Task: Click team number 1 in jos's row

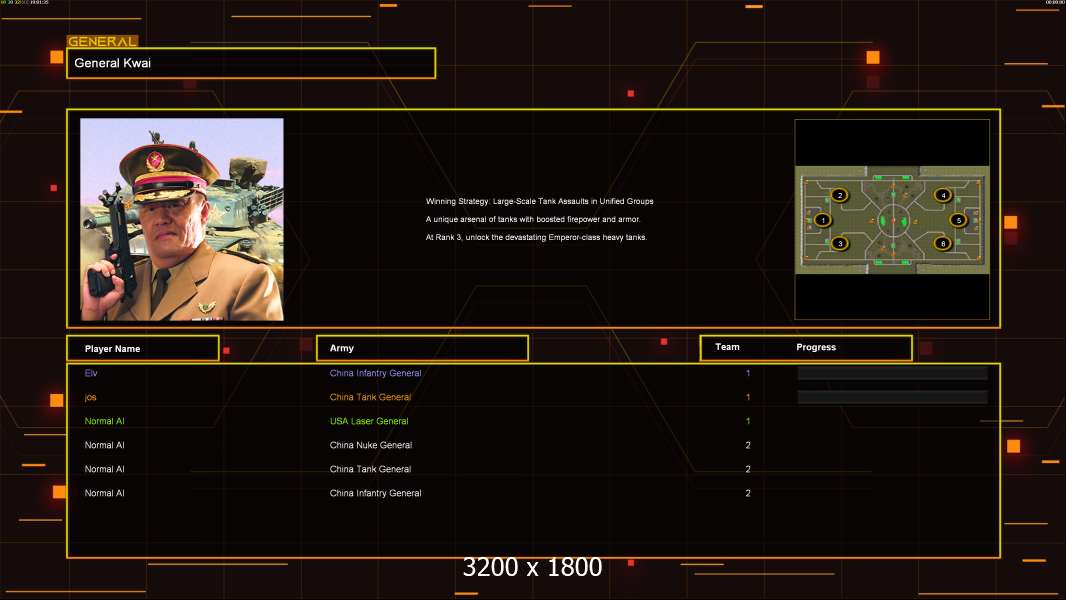Action: pyautogui.click(x=748, y=397)
